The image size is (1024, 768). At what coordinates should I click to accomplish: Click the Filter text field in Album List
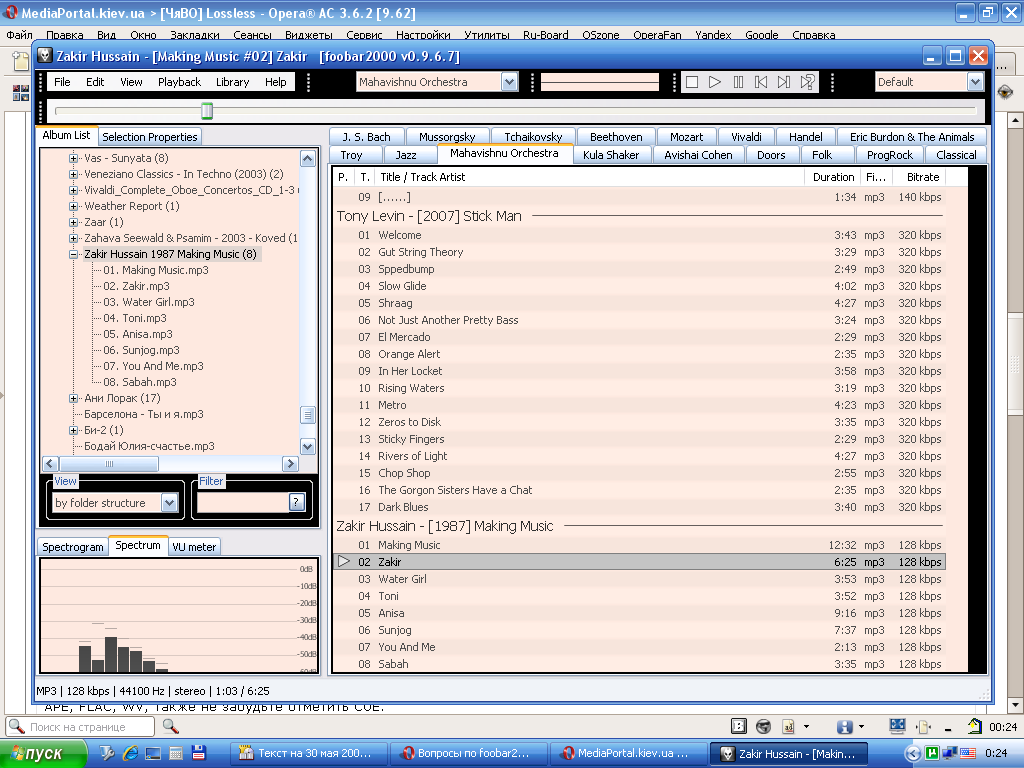[242, 502]
